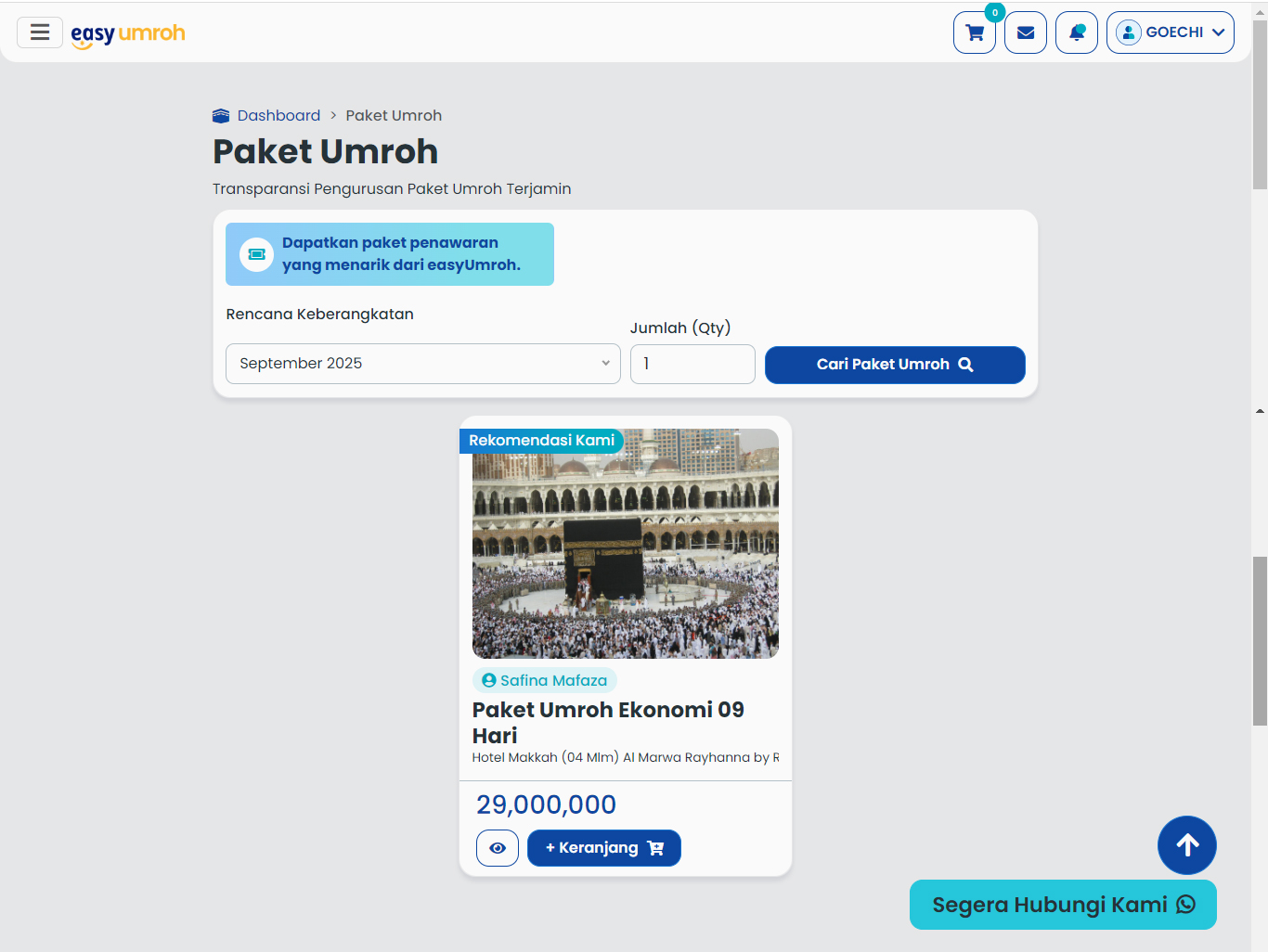Image resolution: width=1268 pixels, height=952 pixels.
Task: Click Segera Hubungi Kami WhatsApp button
Action: (1063, 905)
